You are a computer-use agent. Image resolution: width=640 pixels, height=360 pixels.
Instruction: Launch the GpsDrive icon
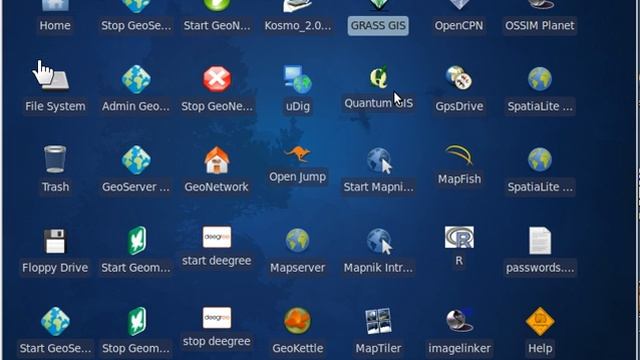pos(459,78)
